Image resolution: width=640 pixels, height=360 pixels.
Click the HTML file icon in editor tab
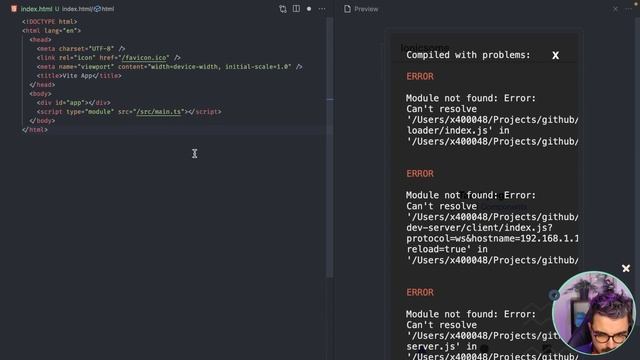pos(14,9)
